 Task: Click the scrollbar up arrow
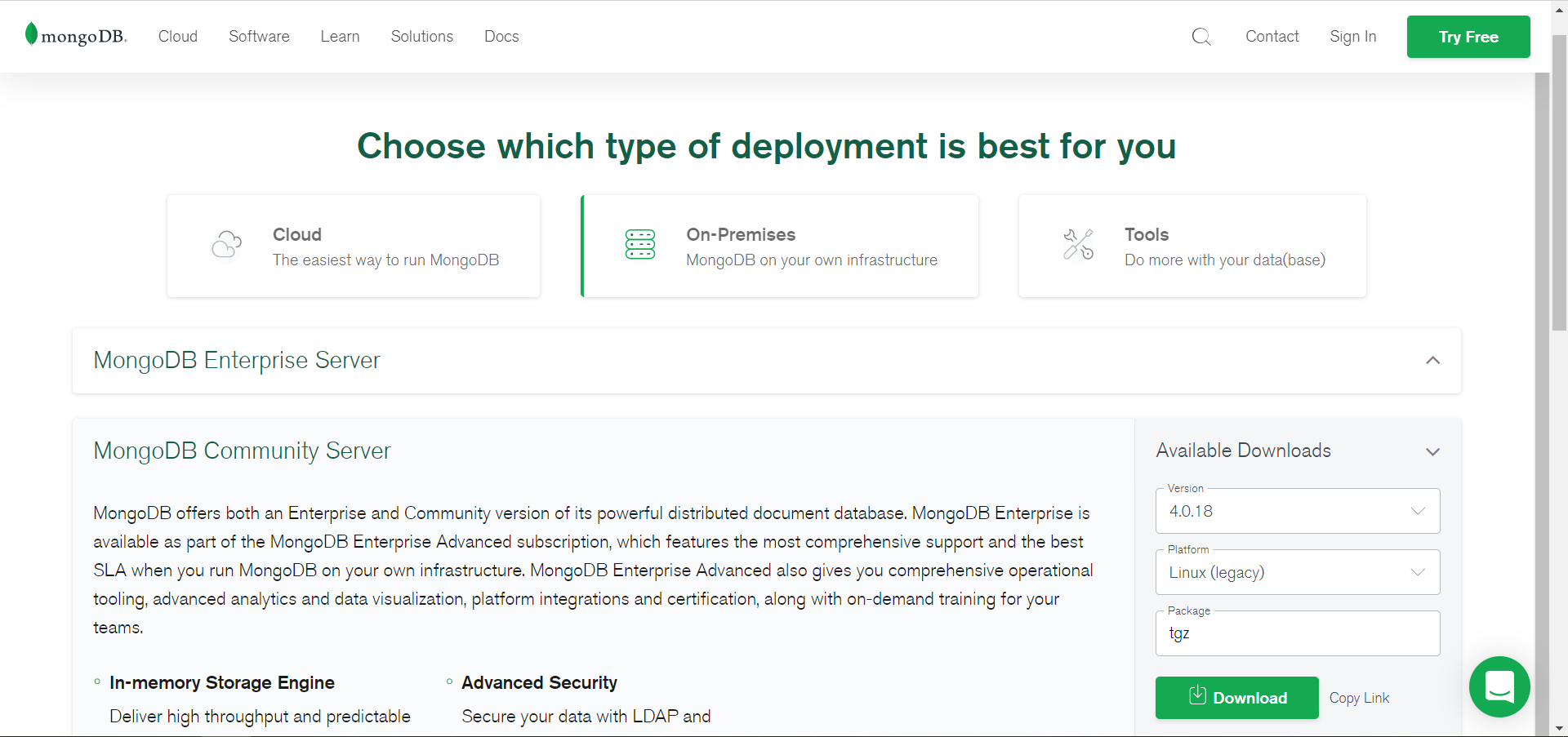(x=1559, y=8)
